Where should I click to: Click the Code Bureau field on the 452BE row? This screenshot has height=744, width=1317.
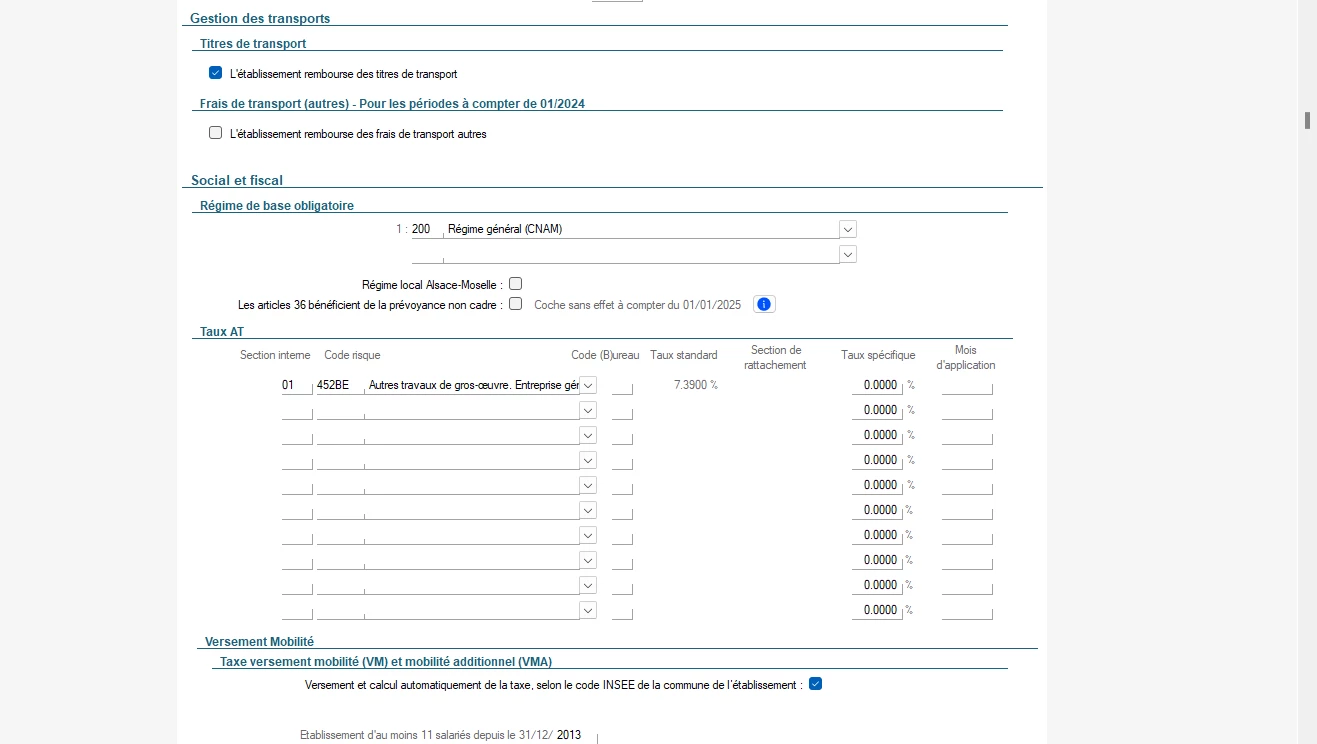(x=622, y=385)
